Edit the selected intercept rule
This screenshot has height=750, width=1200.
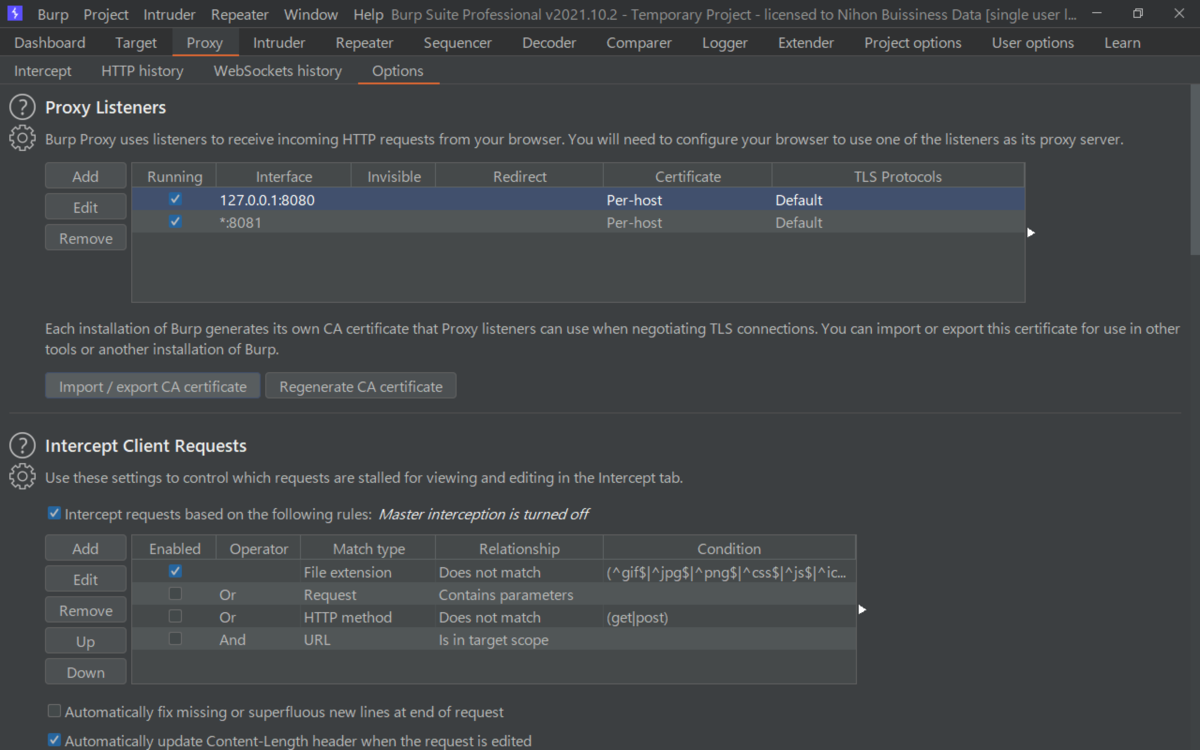86,579
